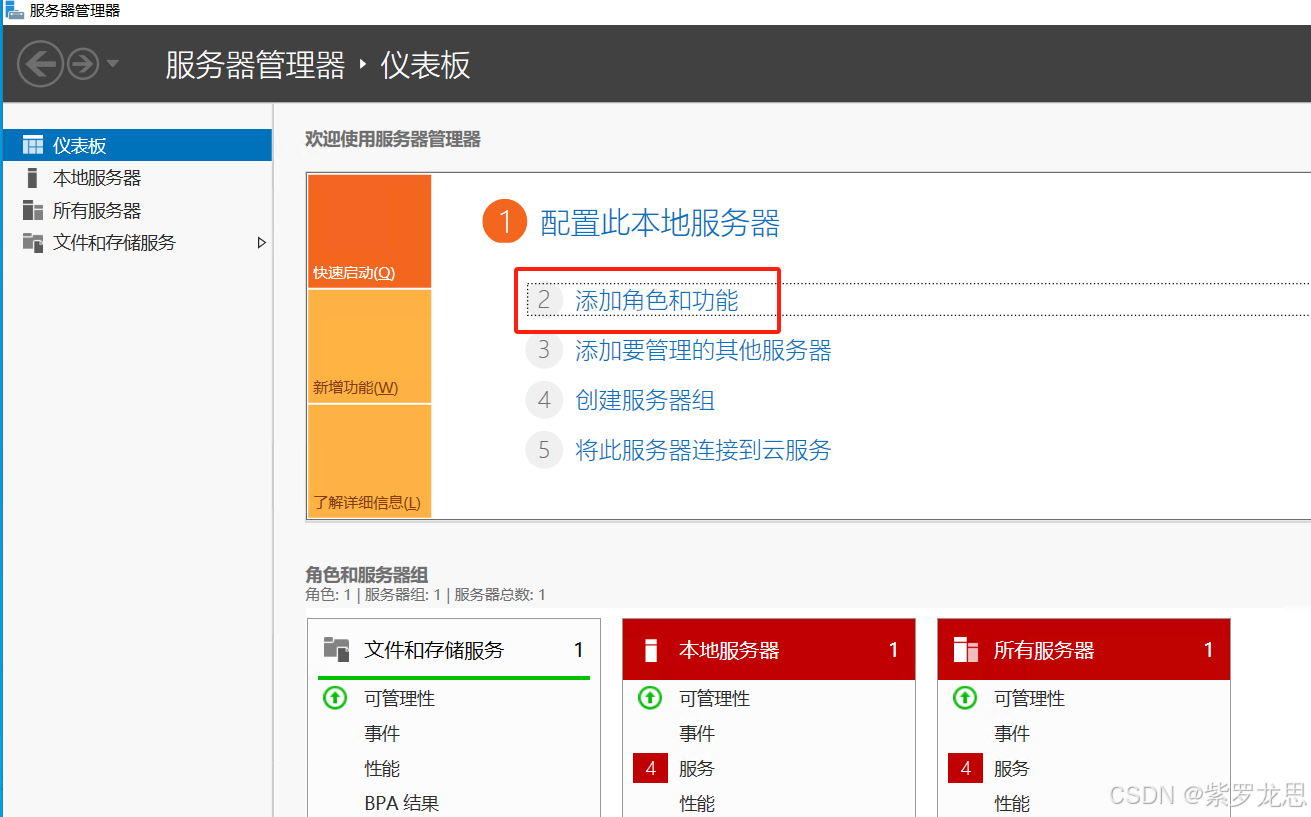Click 创建服务器组 link
Image resolution: width=1311 pixels, height=817 pixels.
click(x=645, y=400)
